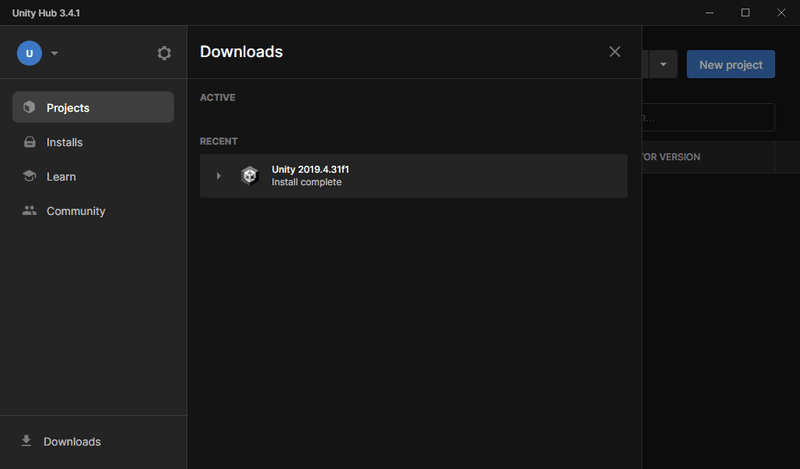Minimize the Unity Hub window

pos(709,13)
